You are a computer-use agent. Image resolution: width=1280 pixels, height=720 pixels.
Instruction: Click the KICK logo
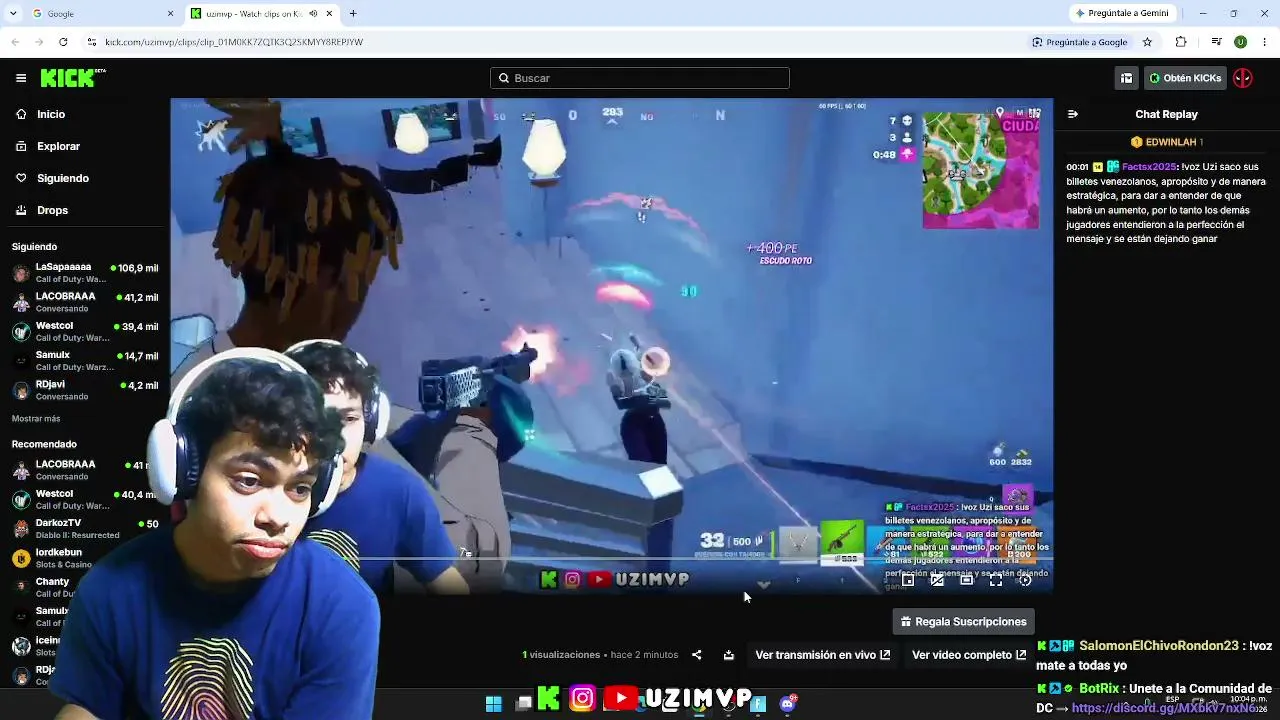[72, 78]
